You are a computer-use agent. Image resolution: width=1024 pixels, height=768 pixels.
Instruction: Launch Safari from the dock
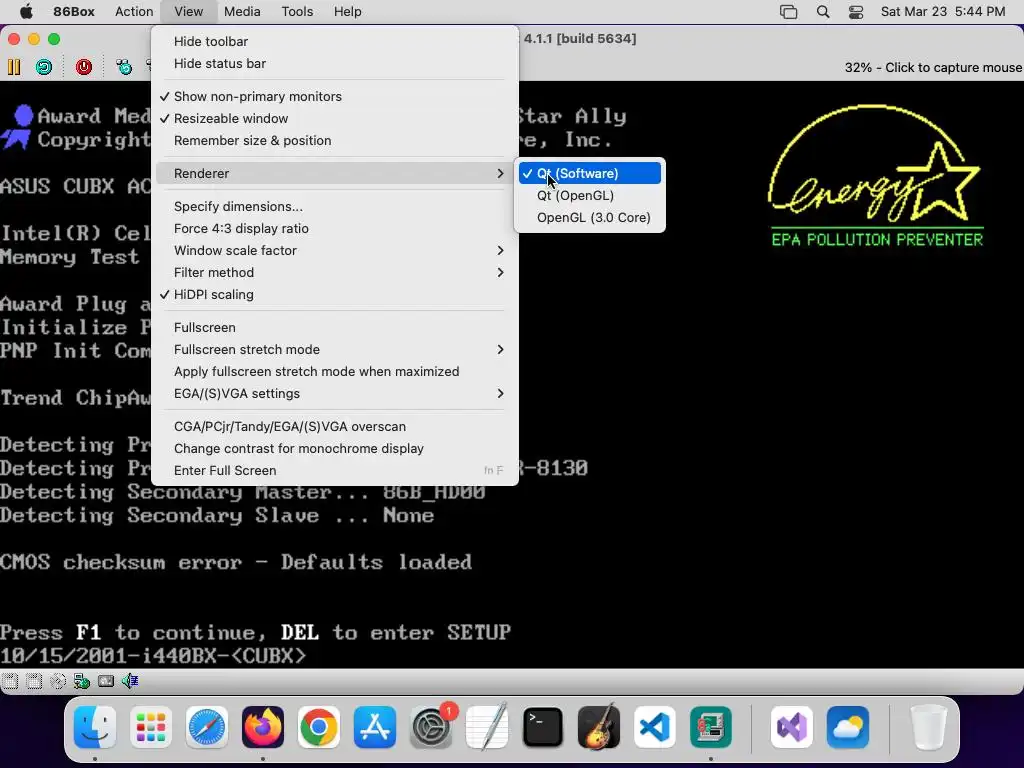(x=207, y=727)
